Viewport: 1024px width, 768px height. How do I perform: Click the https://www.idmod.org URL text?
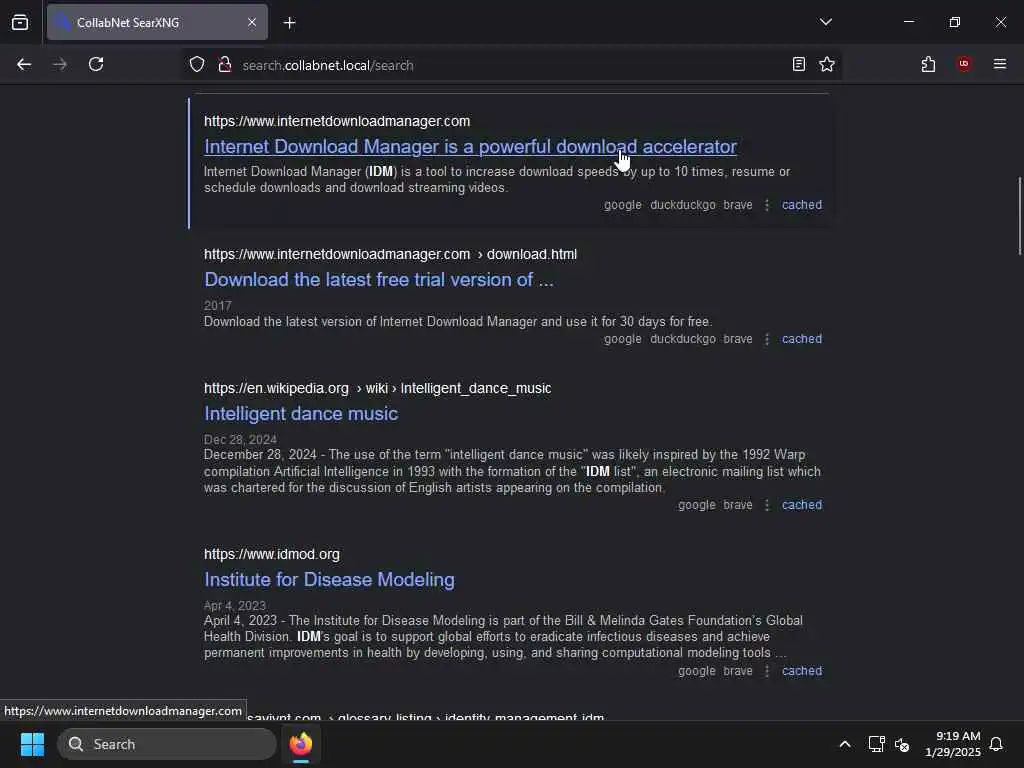pos(272,554)
